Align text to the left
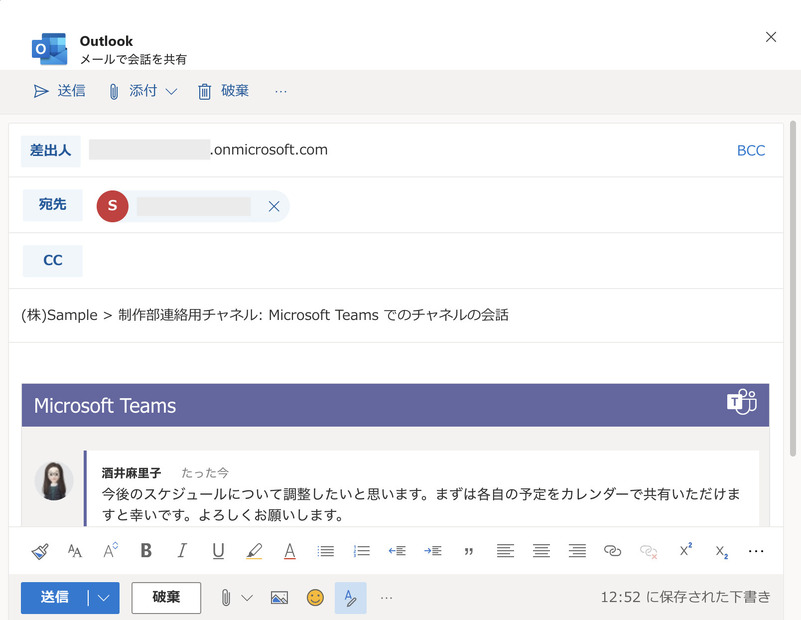The height and width of the screenshot is (620, 801). click(505, 551)
